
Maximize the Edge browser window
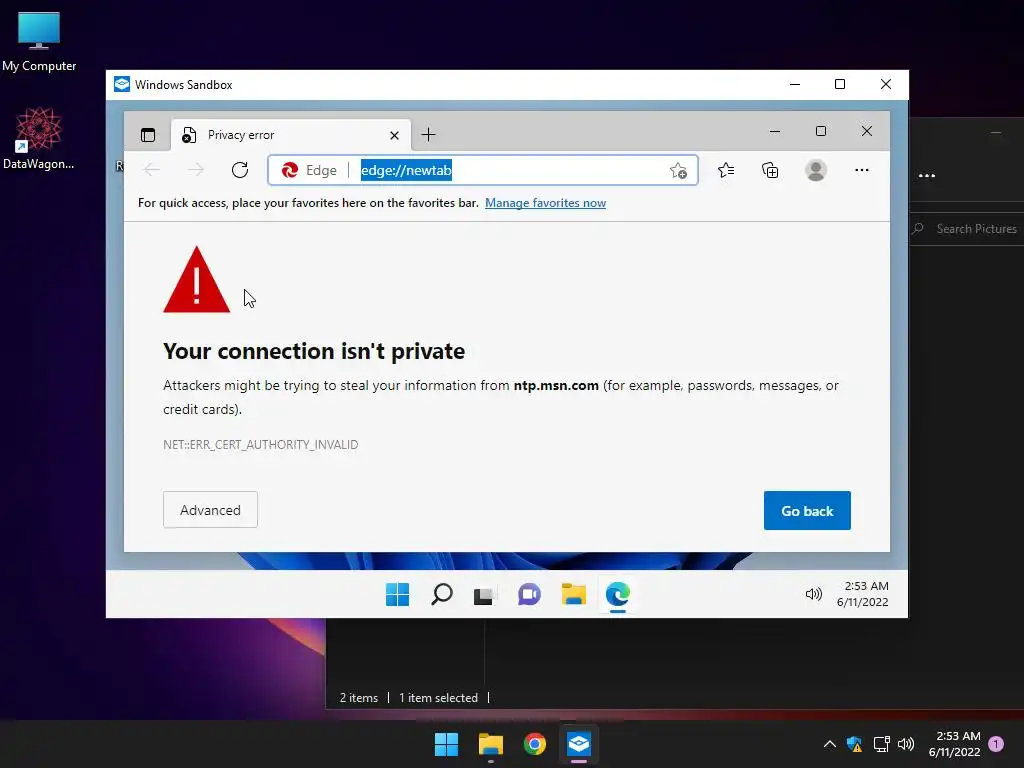point(821,131)
